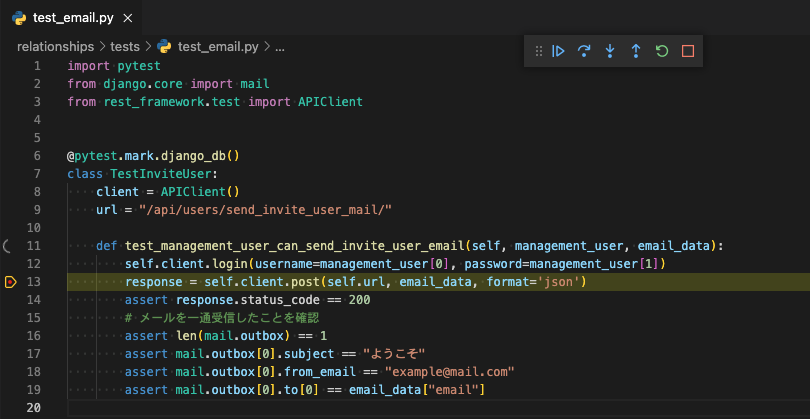
Task: Click the format='json' argument
Action: (x=533, y=282)
